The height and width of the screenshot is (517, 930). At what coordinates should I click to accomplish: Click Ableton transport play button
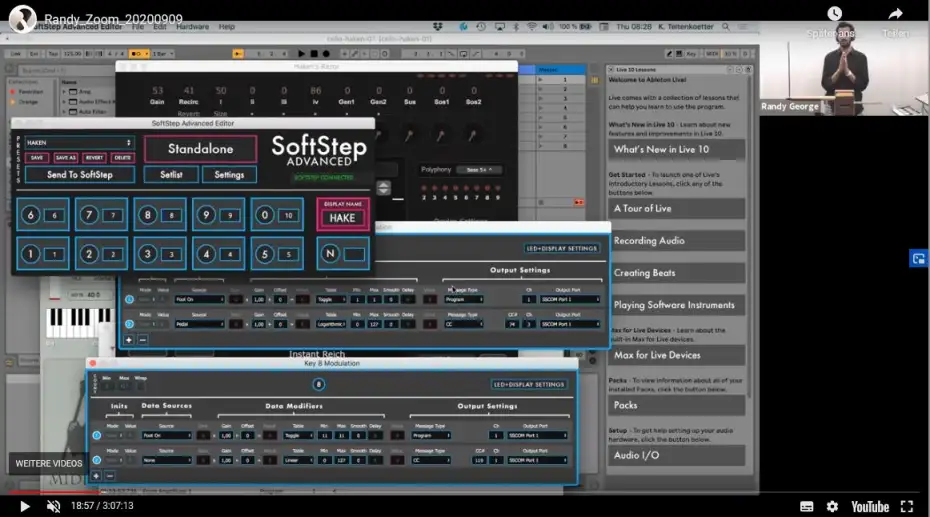pos(301,53)
